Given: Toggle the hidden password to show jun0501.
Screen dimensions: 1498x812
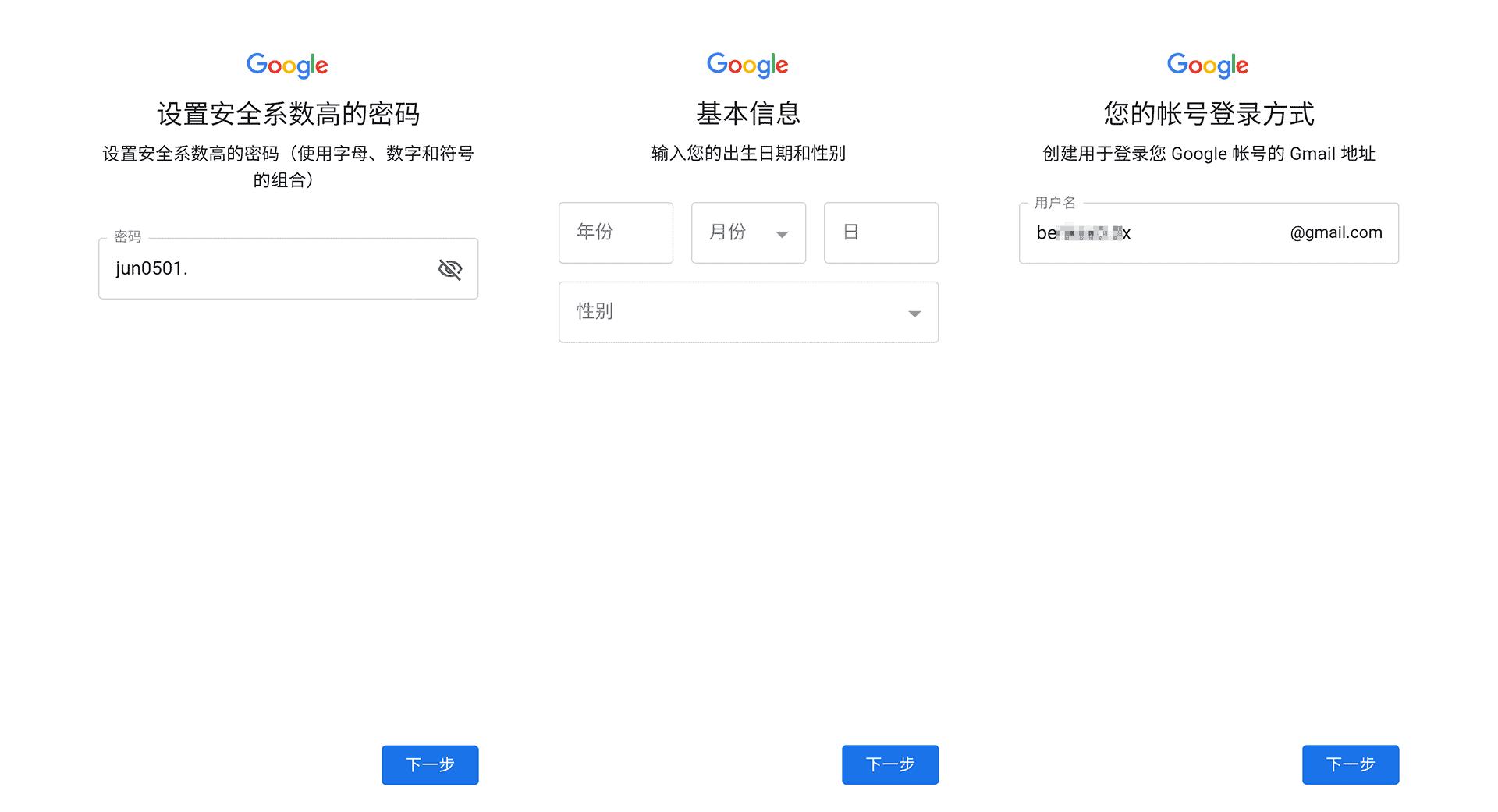Looking at the screenshot, I should 451,268.
